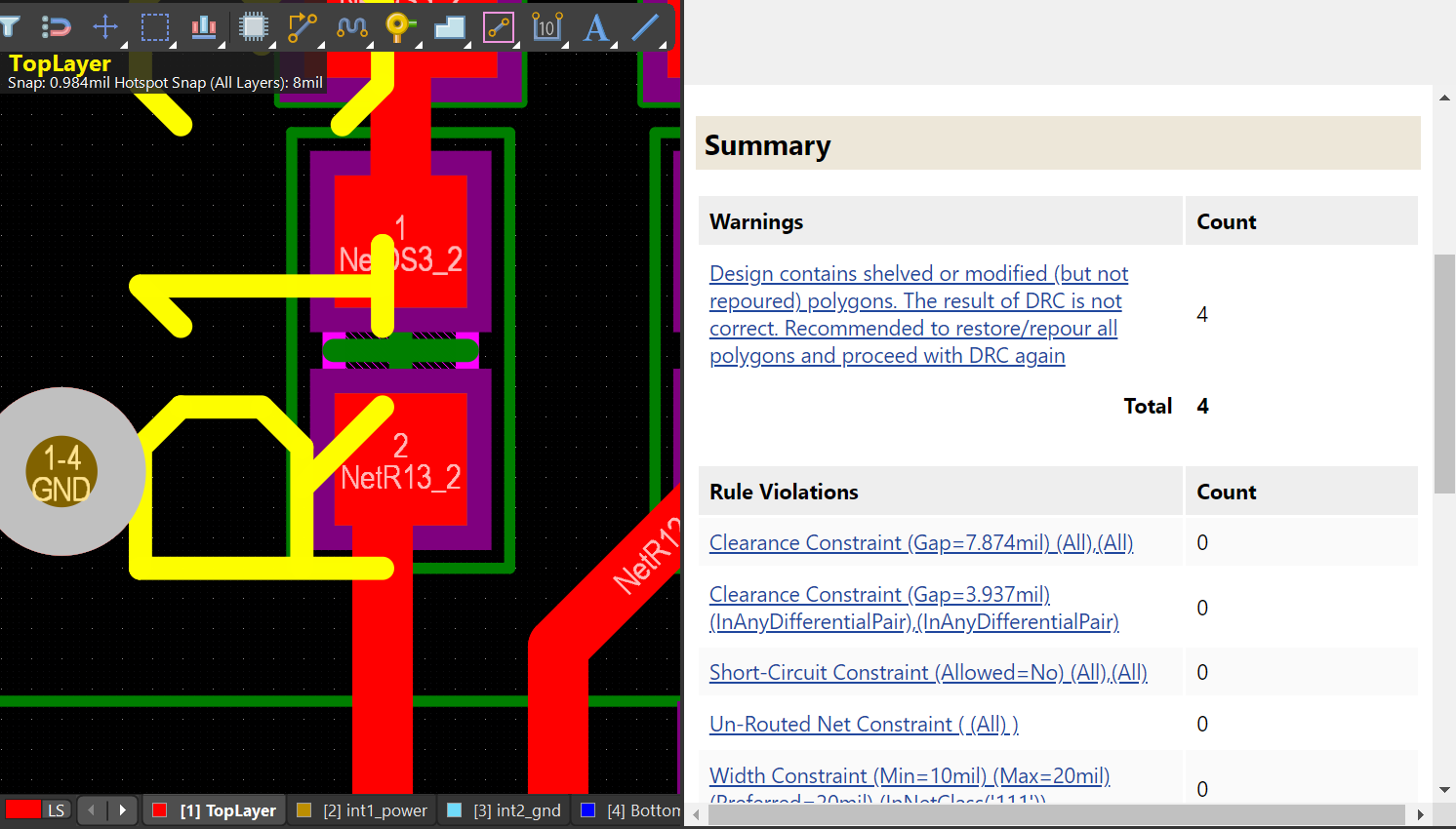This screenshot has width=1456, height=829.
Task: Select the Move objects cross-arrow tool
Action: tap(105, 26)
